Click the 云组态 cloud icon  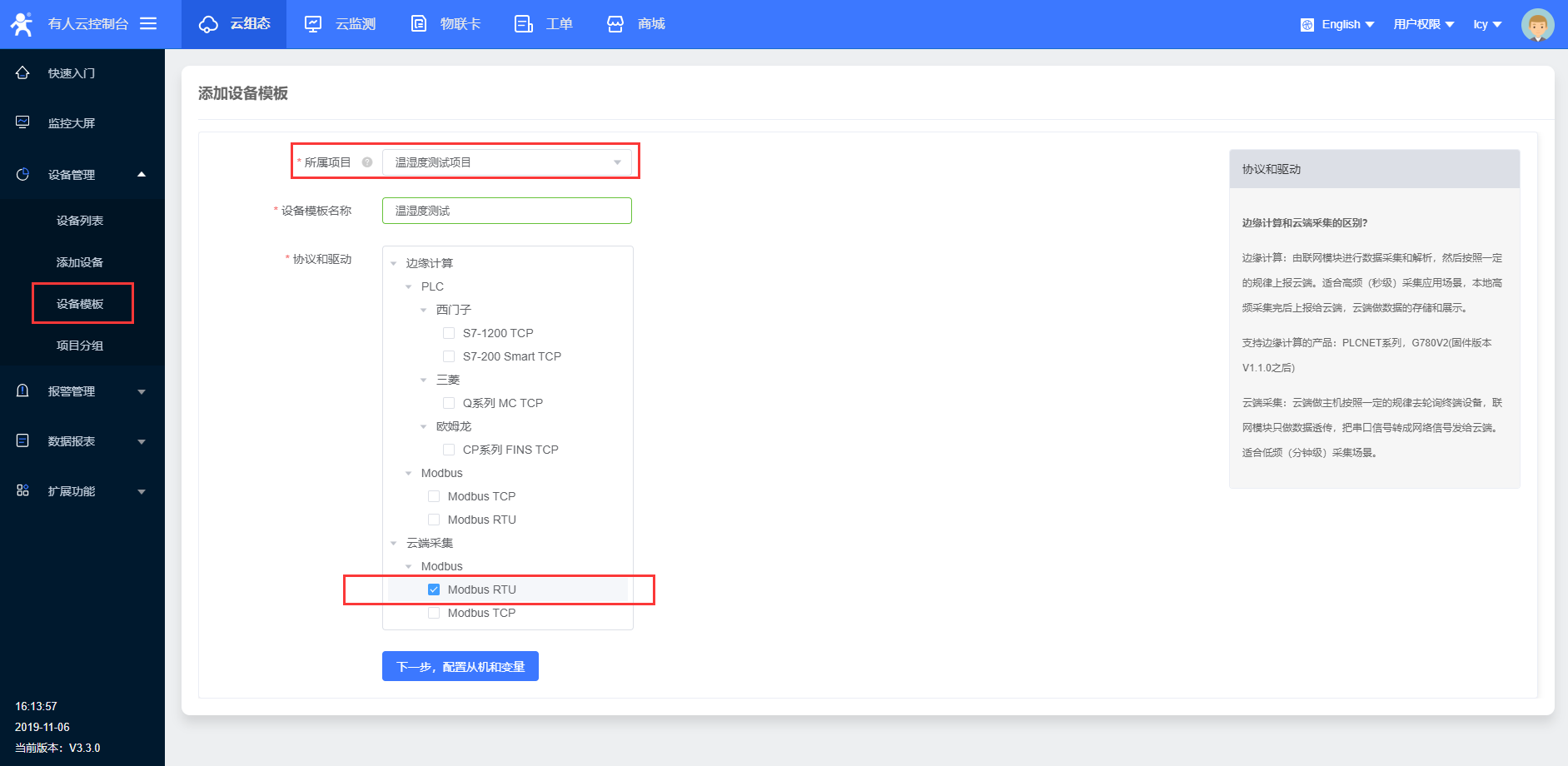point(208,24)
